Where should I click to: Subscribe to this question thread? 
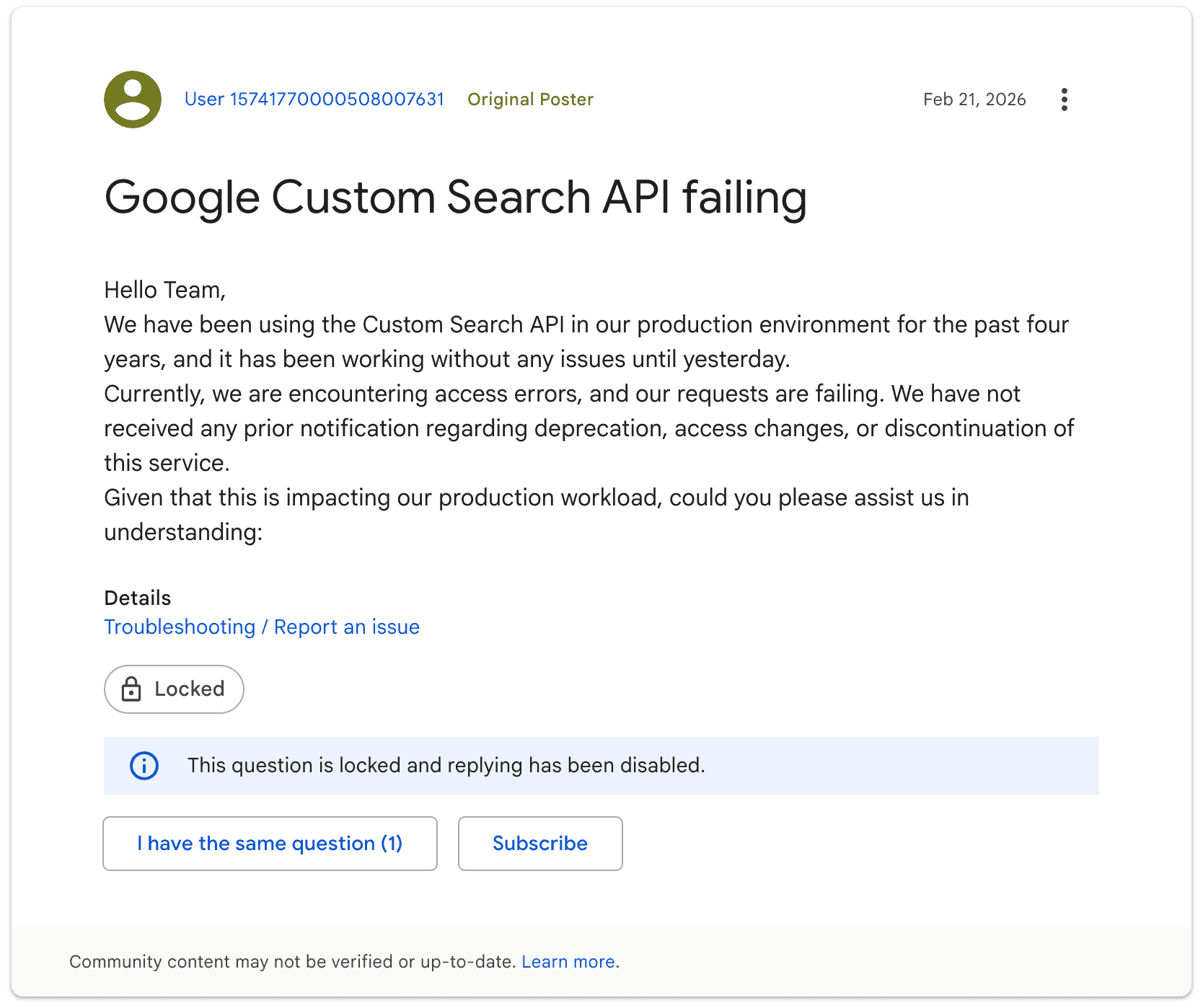540,844
